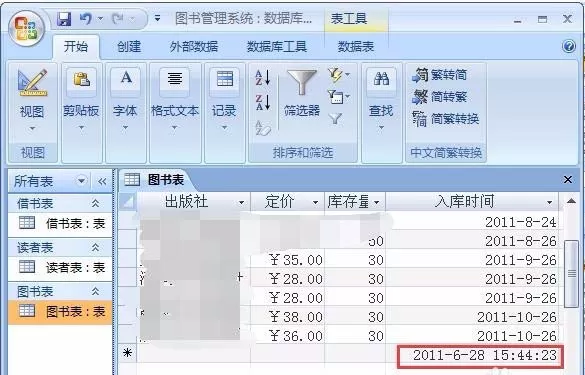Screen dimensions: 585x375
Task: Collapse the navigation pane with double chevron
Action: click(102, 182)
